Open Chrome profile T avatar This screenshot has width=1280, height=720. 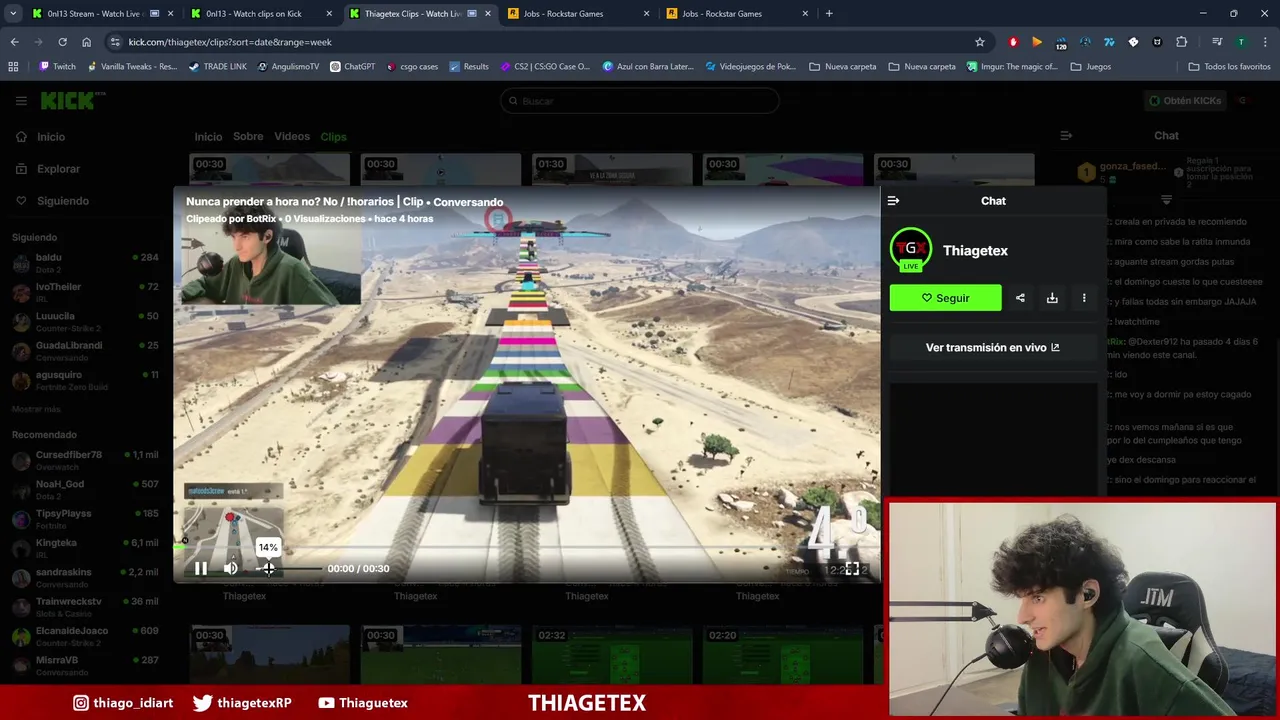[x=1241, y=42]
